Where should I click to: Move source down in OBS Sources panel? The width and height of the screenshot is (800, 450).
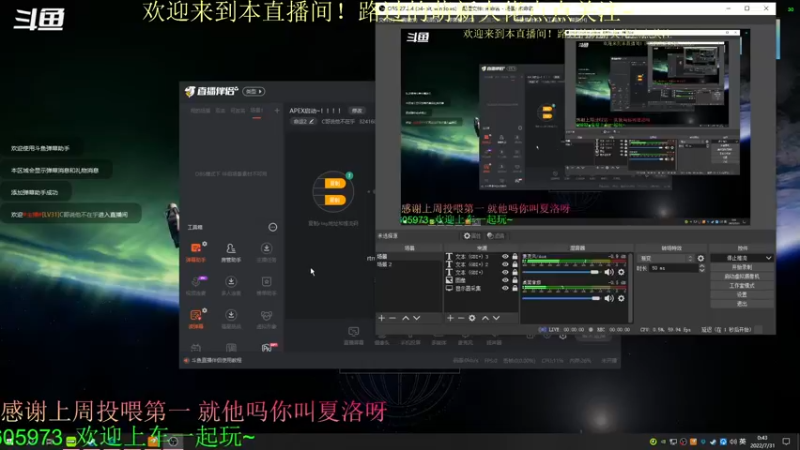click(x=496, y=318)
